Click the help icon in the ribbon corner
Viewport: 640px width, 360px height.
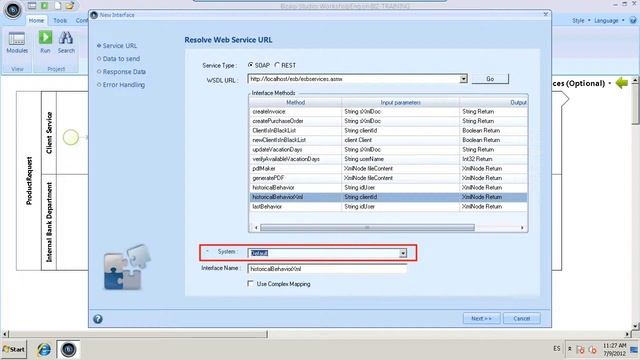[x=633, y=20]
